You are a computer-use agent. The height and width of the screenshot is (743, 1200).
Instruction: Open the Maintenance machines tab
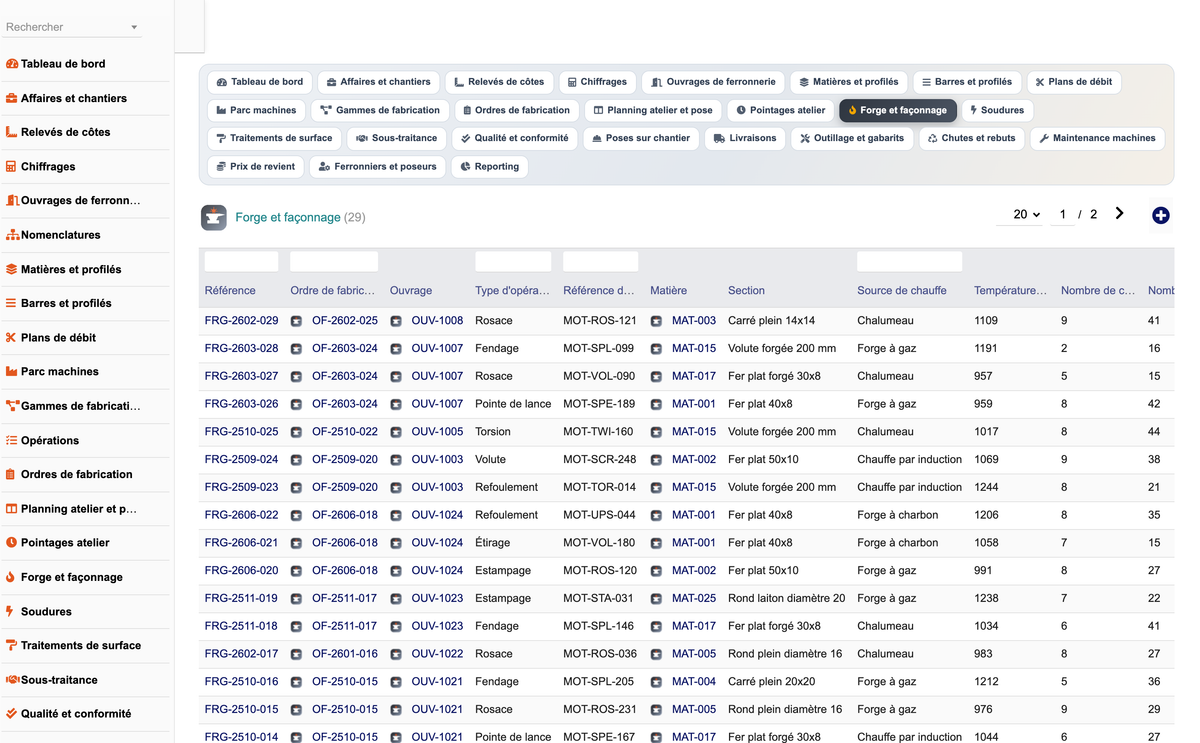(x=1097, y=138)
